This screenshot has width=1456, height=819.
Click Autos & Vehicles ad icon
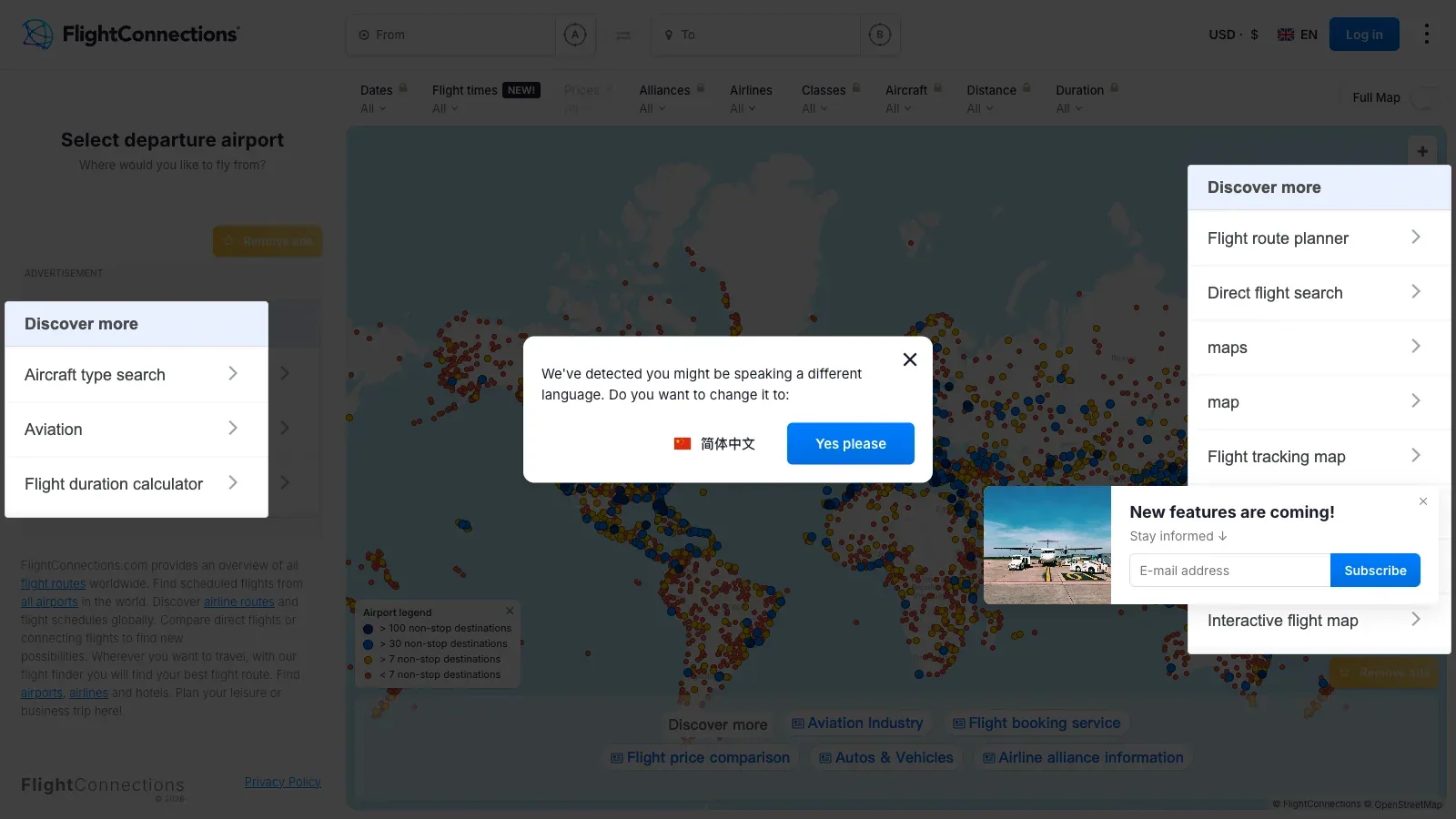[x=825, y=758]
